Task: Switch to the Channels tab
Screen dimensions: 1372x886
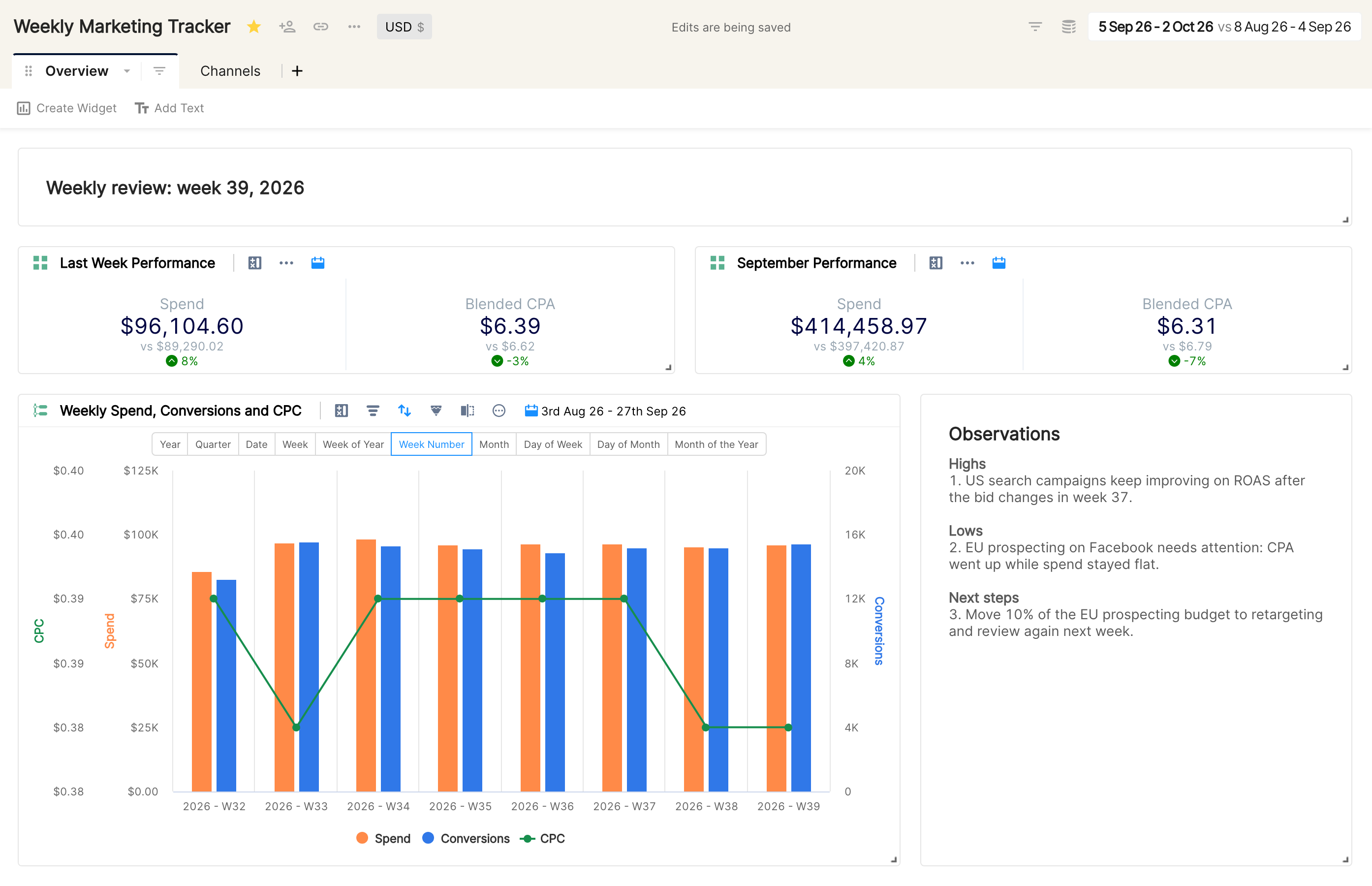Action: pos(230,71)
